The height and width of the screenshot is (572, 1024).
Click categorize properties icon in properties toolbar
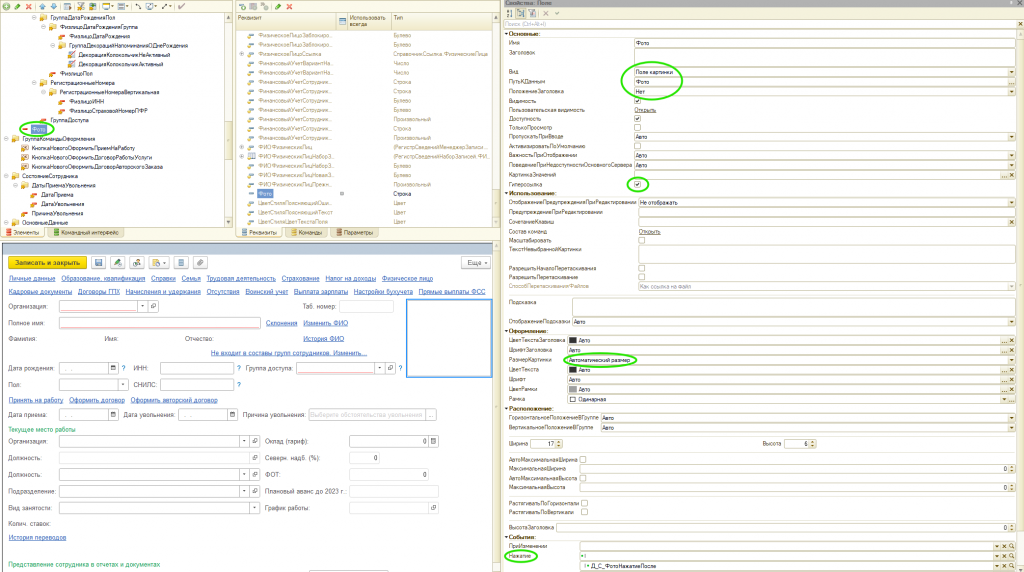click(521, 13)
